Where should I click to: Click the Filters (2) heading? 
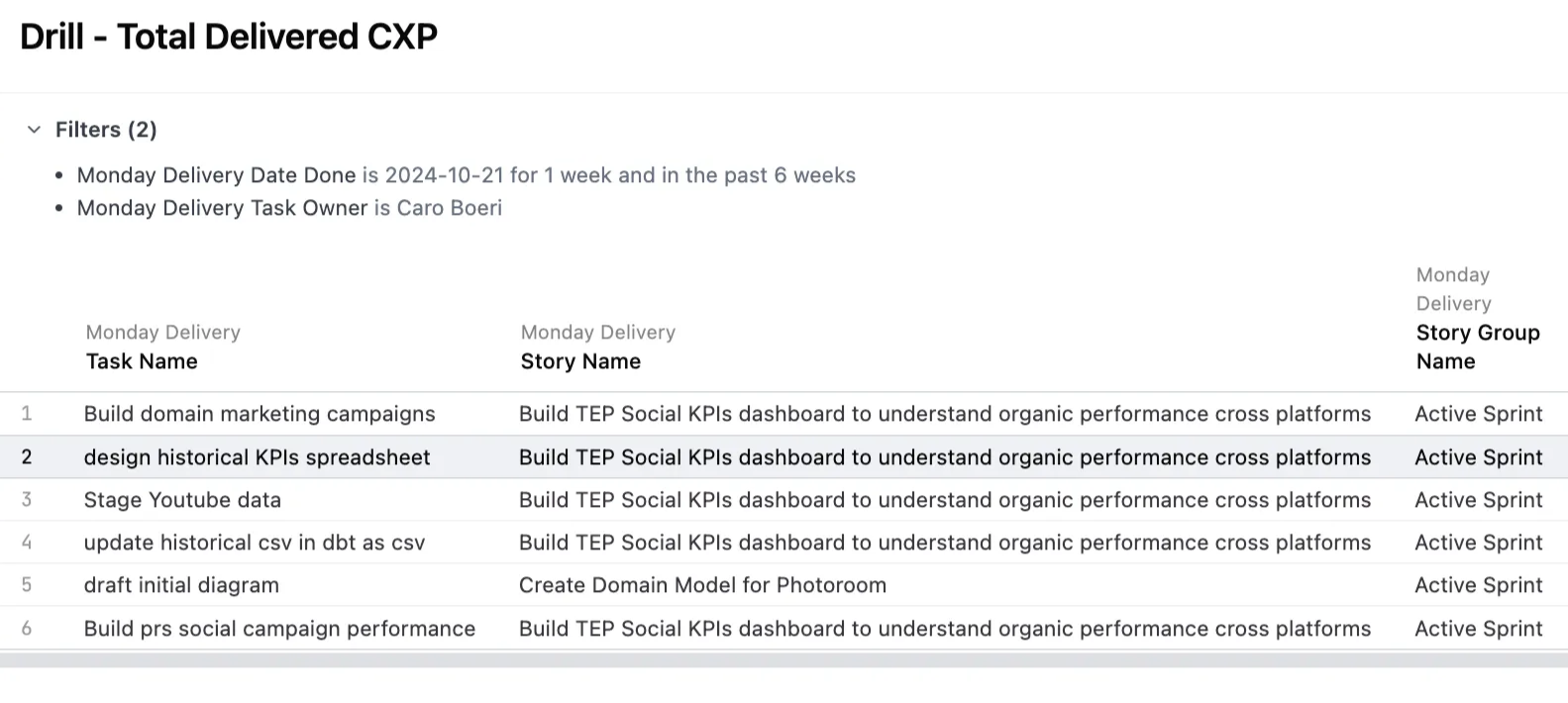[106, 130]
